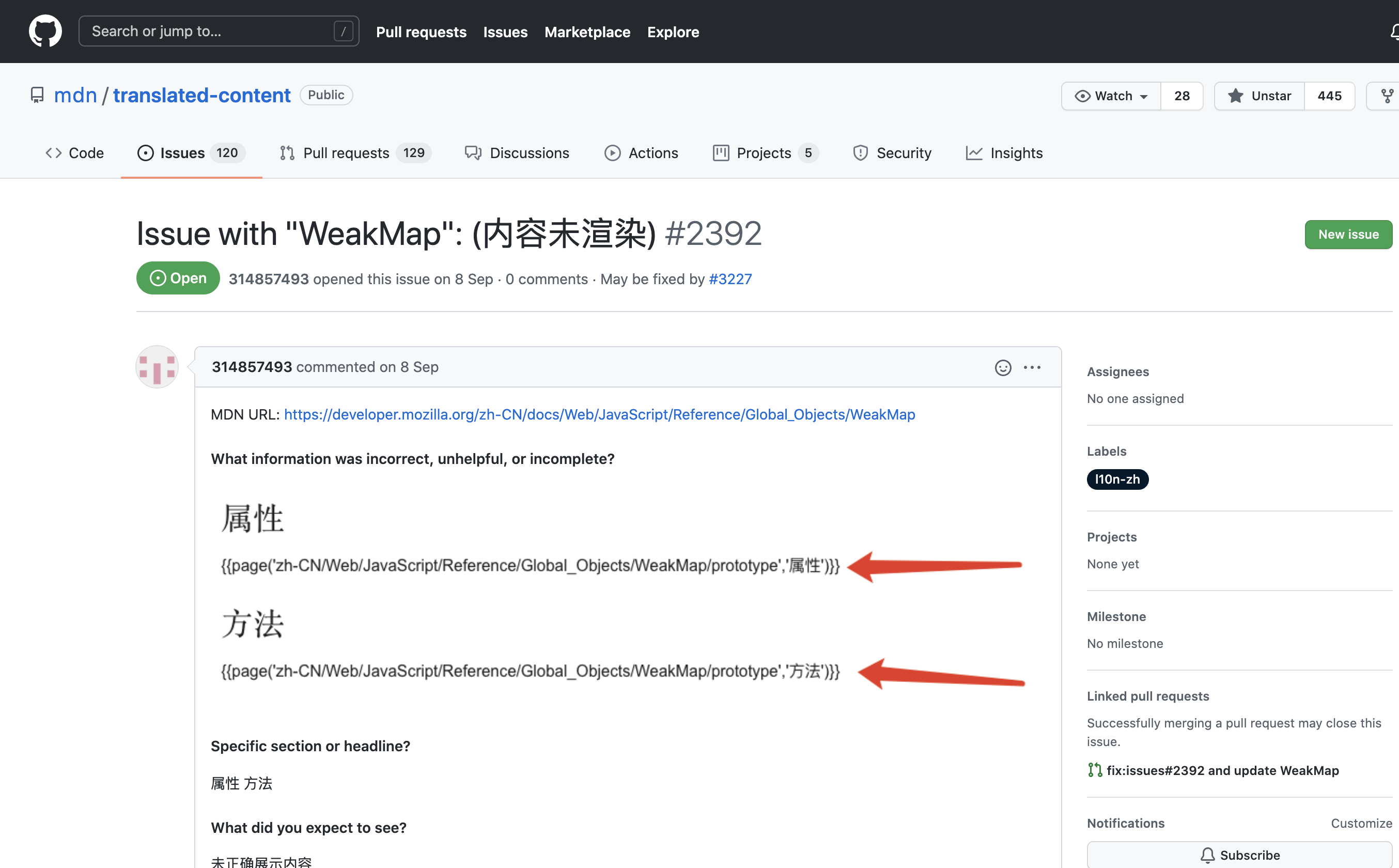Add emoji reaction to the comment
Viewport: 1399px width, 868px height.
pyautogui.click(x=1002, y=367)
